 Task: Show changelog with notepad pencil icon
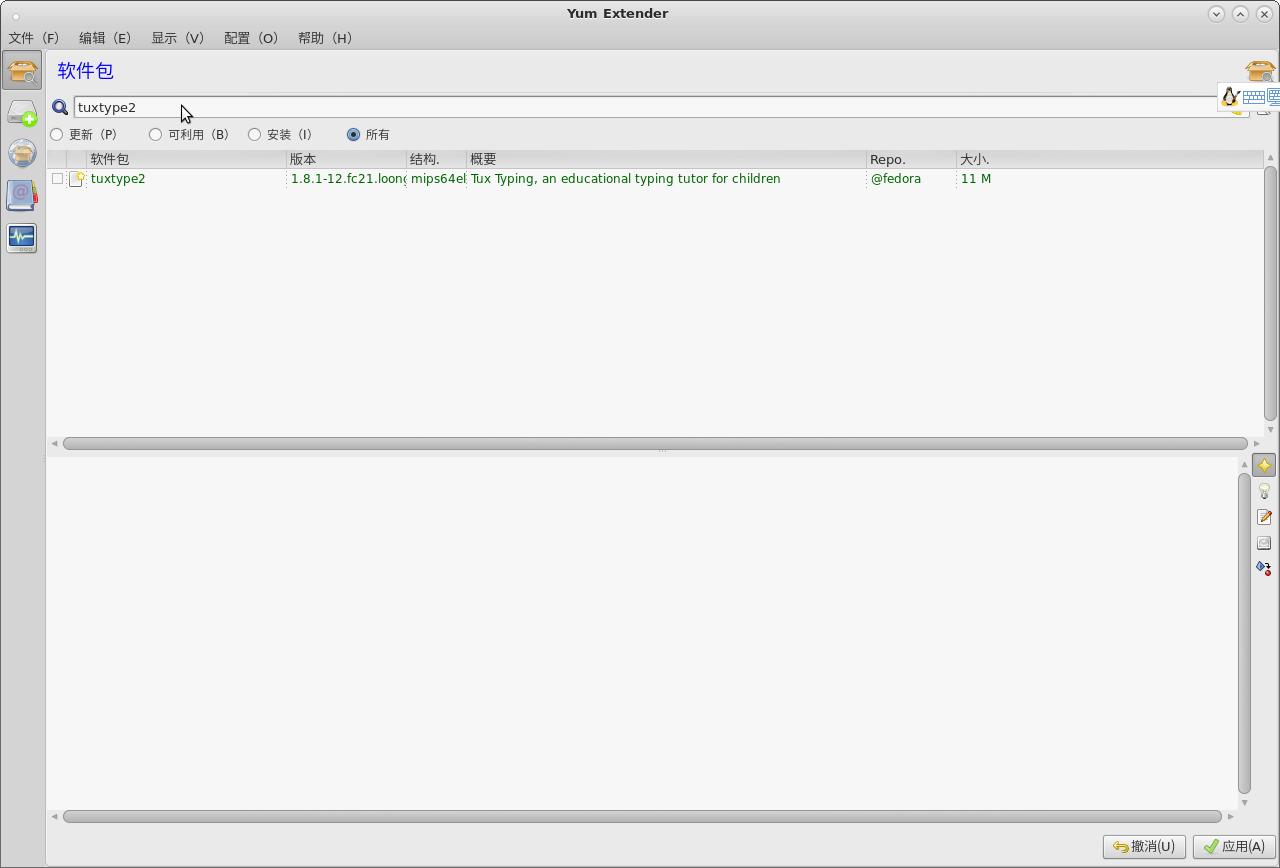point(1264,517)
